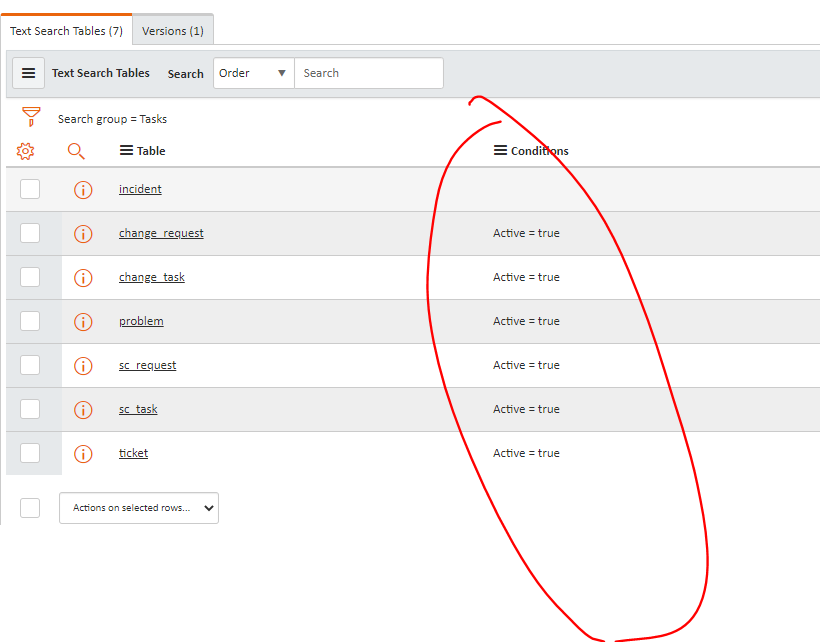Select the checkbox for sc_task
820x642 pixels.
click(29, 409)
